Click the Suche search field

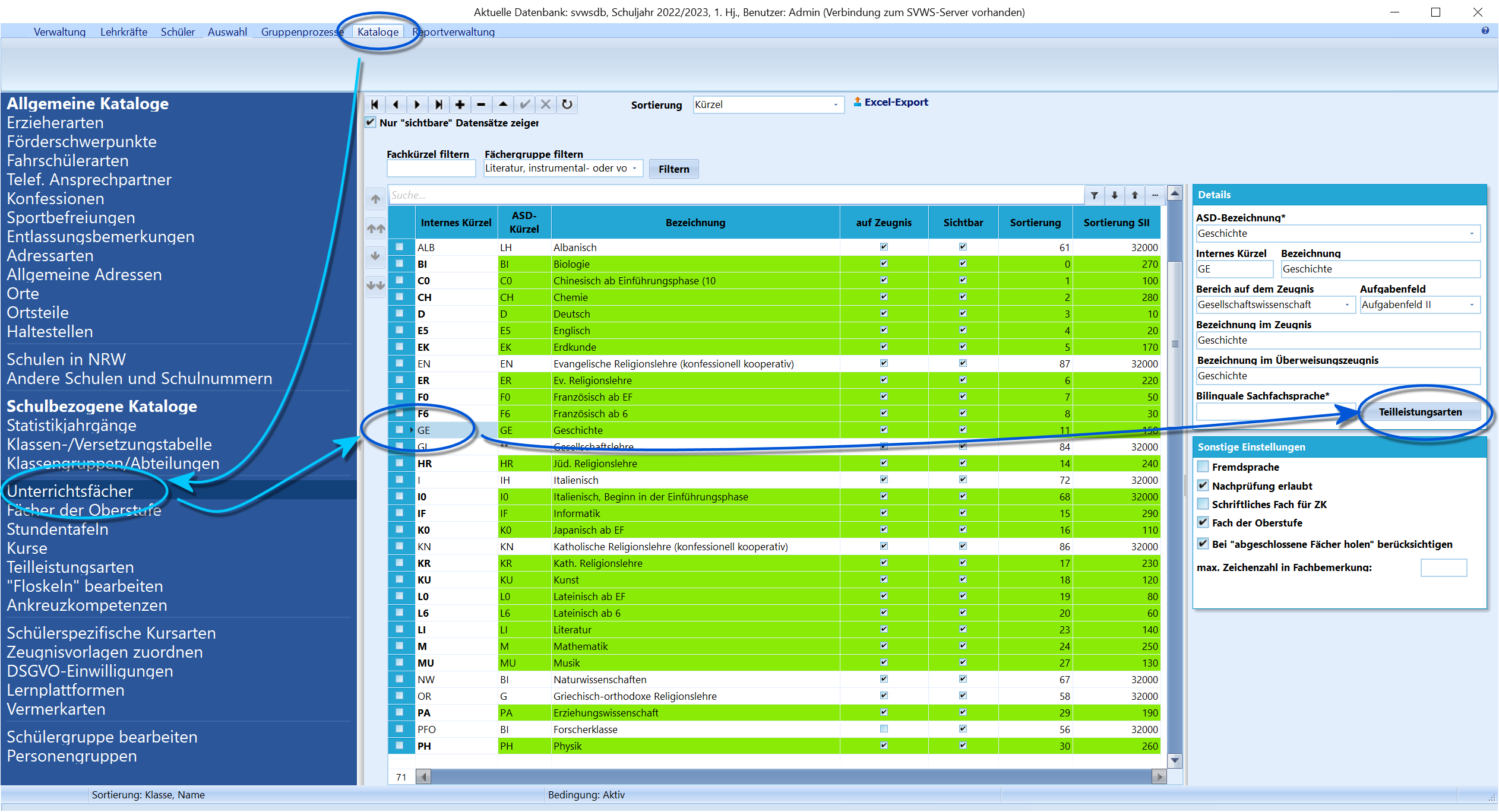tap(736, 195)
